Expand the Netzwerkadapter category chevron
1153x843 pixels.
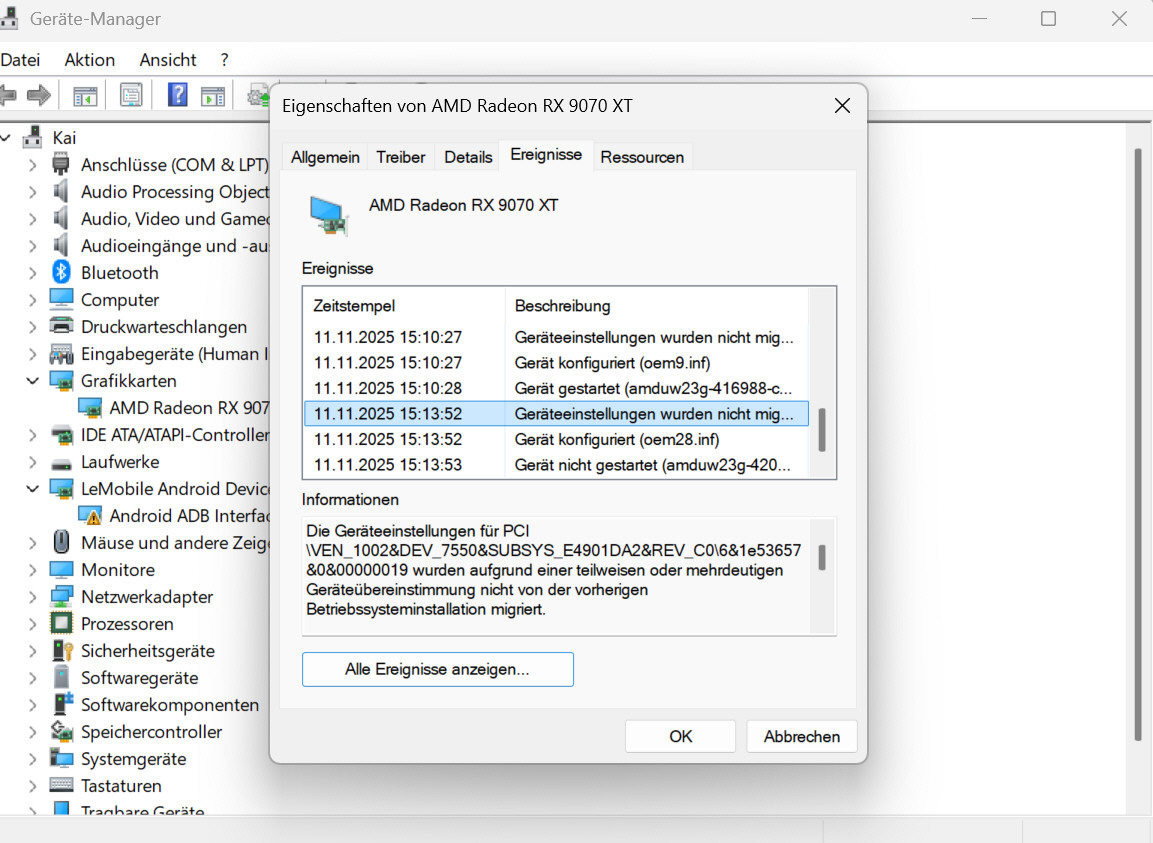pyautogui.click(x=32, y=597)
